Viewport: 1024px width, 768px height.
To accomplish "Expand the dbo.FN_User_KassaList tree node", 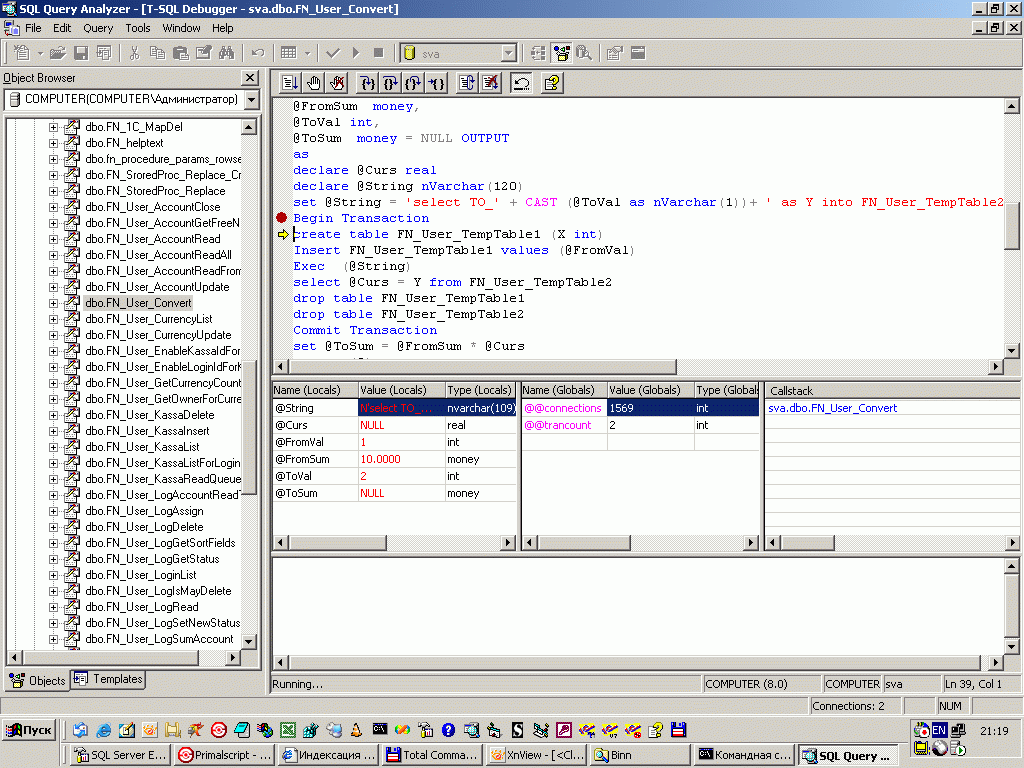I will pyautogui.click(x=54, y=447).
